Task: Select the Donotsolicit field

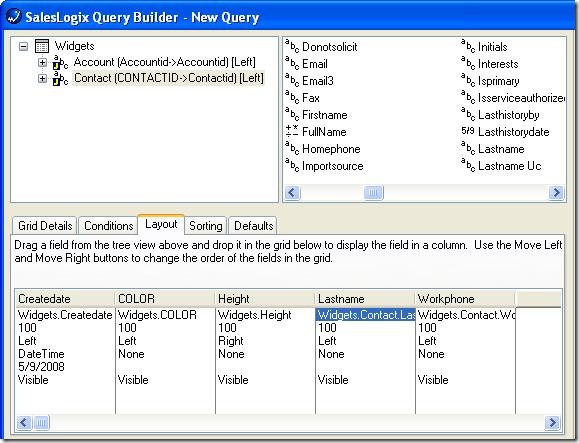Action: point(330,47)
